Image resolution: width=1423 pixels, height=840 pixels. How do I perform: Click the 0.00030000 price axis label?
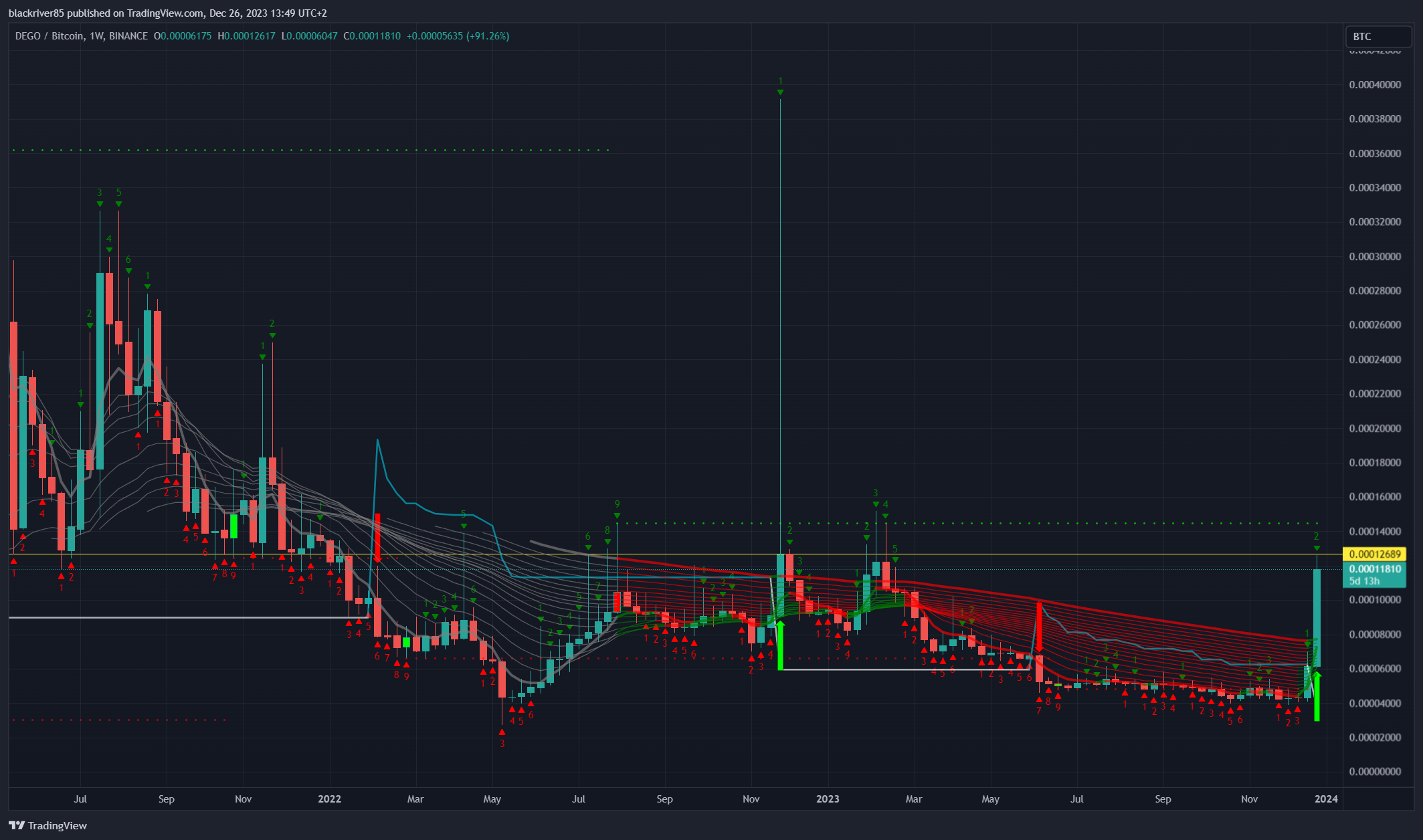click(x=1375, y=256)
